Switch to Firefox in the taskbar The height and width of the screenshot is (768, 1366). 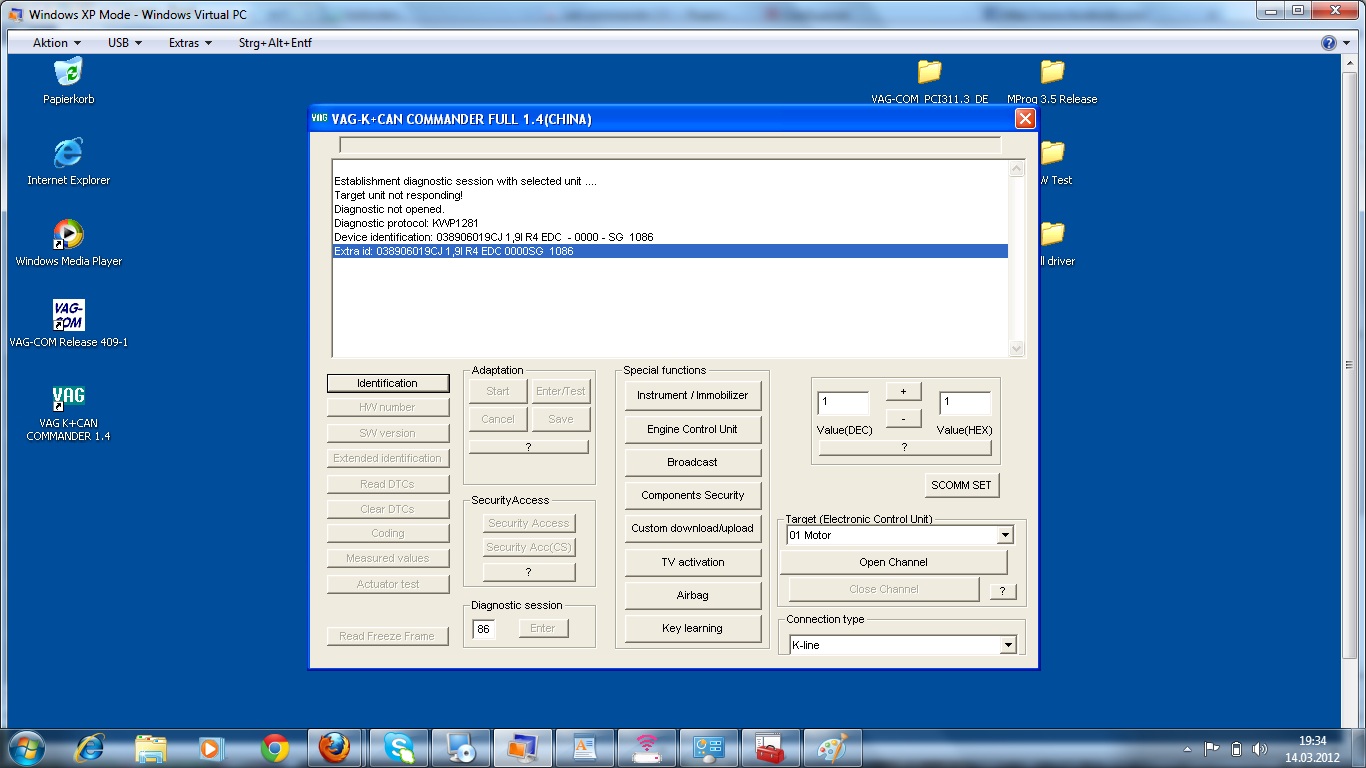335,748
